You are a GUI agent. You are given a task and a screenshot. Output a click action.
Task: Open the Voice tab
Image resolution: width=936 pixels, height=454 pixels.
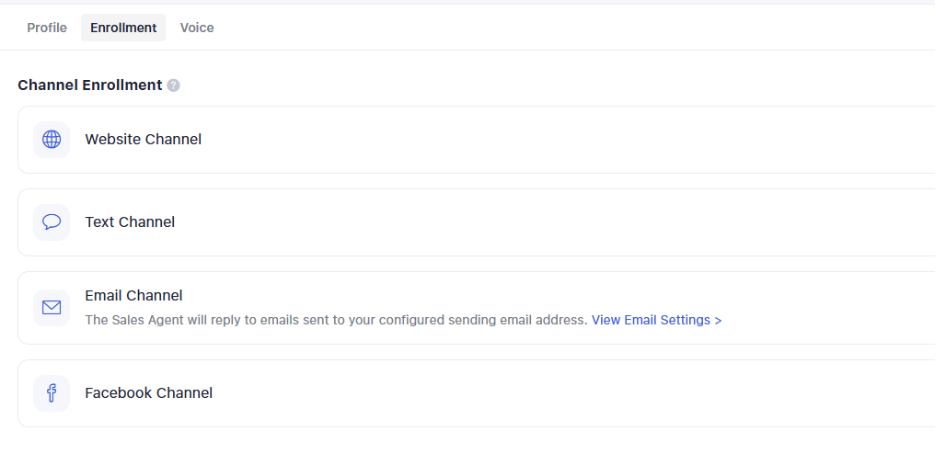click(x=197, y=28)
